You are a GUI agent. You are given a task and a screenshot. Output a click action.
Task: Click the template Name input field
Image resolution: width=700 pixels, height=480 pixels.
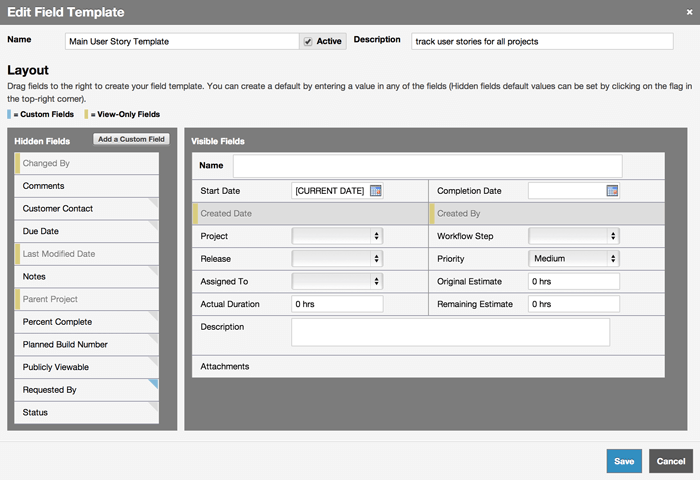[182, 42]
